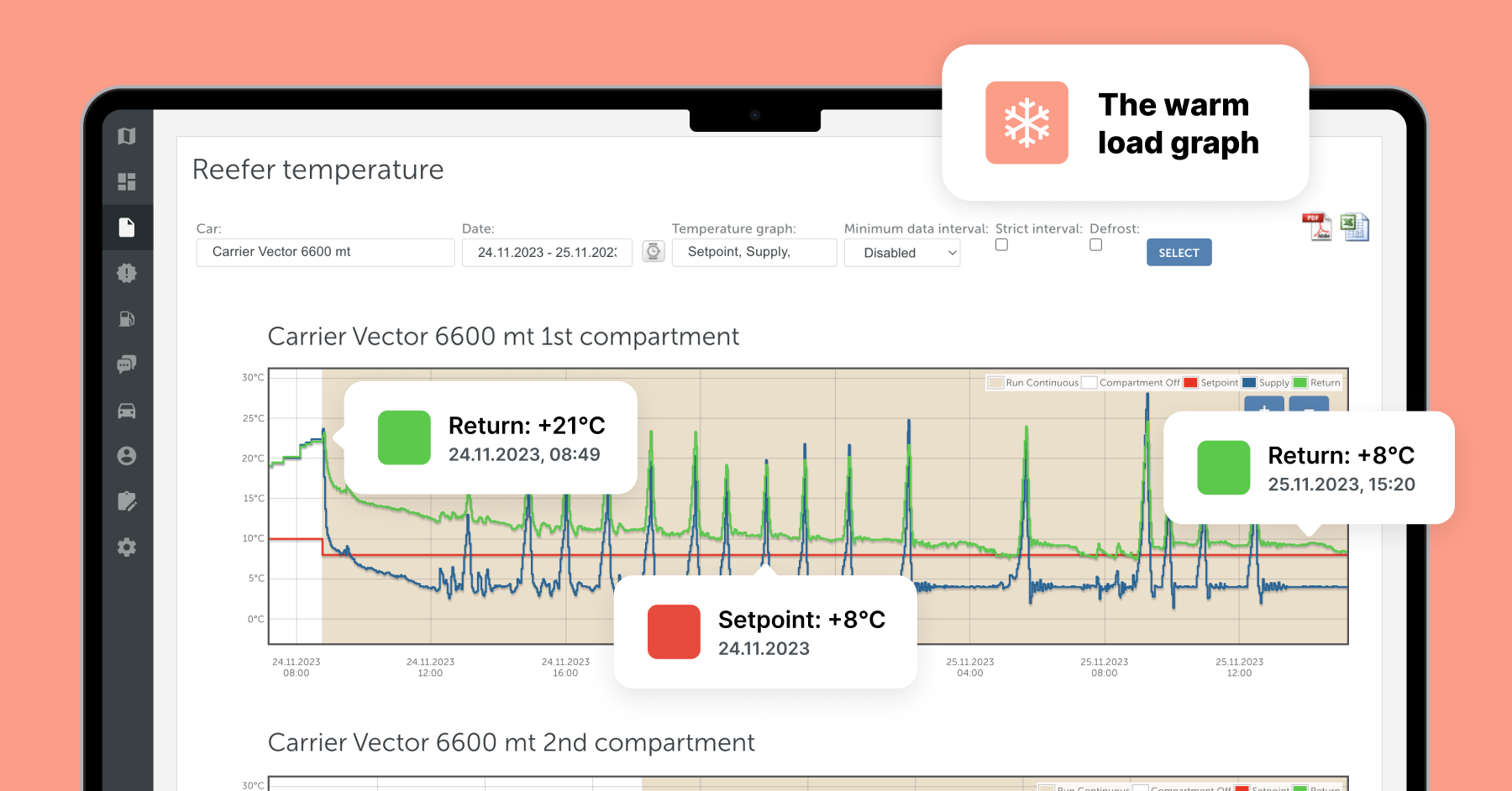The width and height of the screenshot is (1512, 791).
Task: Open the dashboard panel in the sidebar
Action: (x=127, y=181)
